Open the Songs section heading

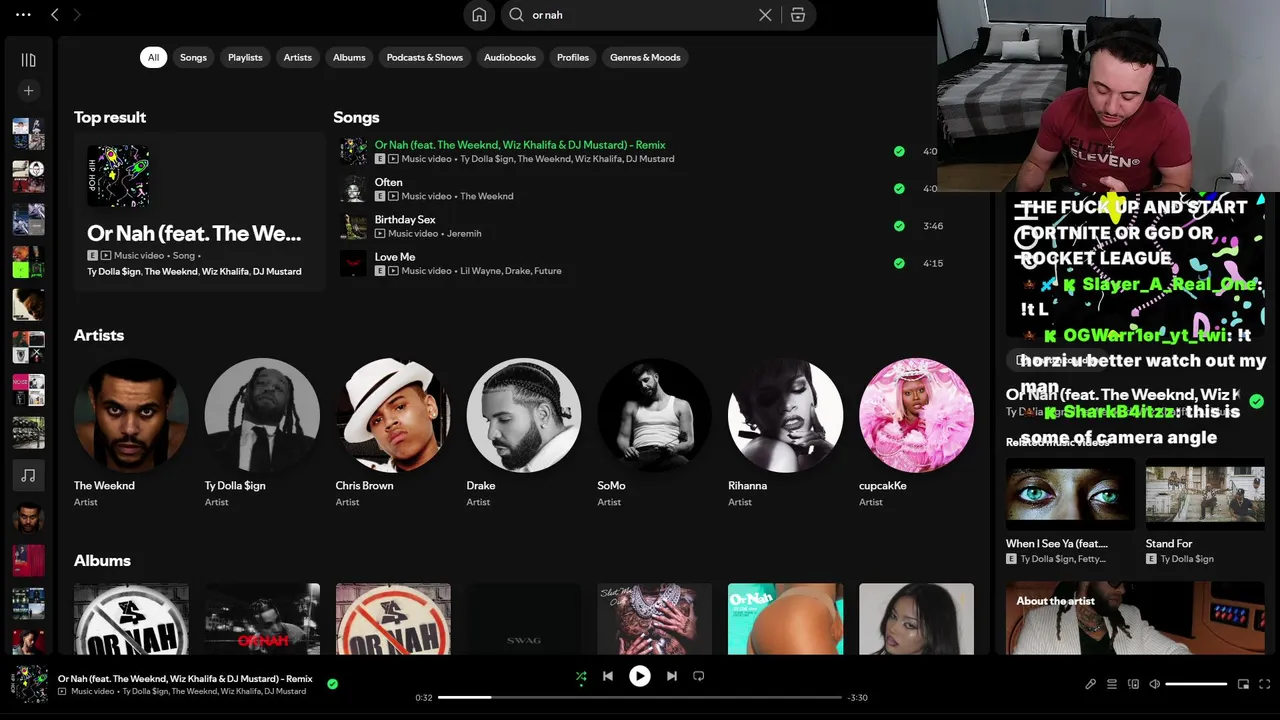356,117
